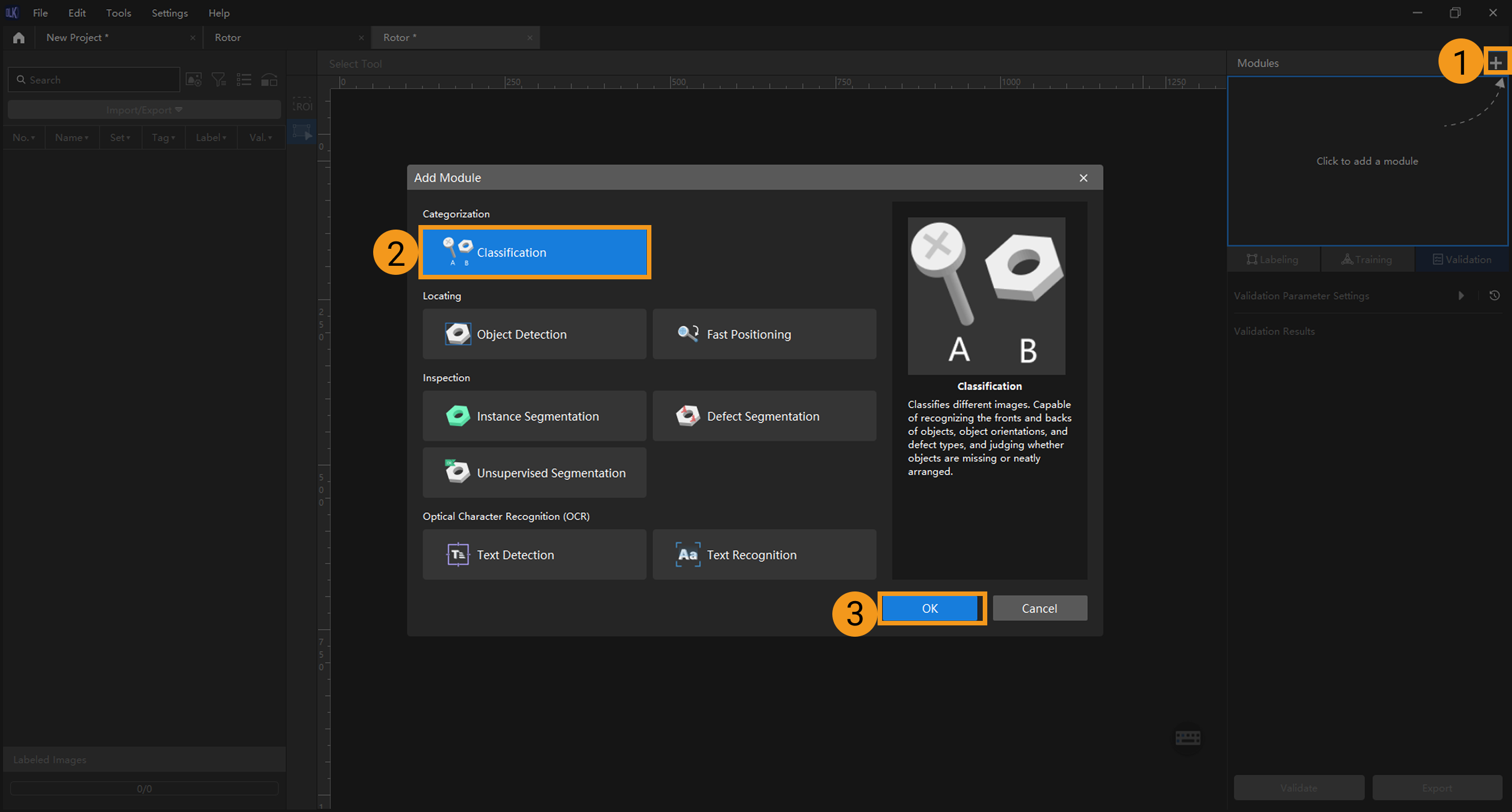Select the Classification module option
Image resolution: width=1512 pixels, height=812 pixels.
pyautogui.click(x=534, y=252)
